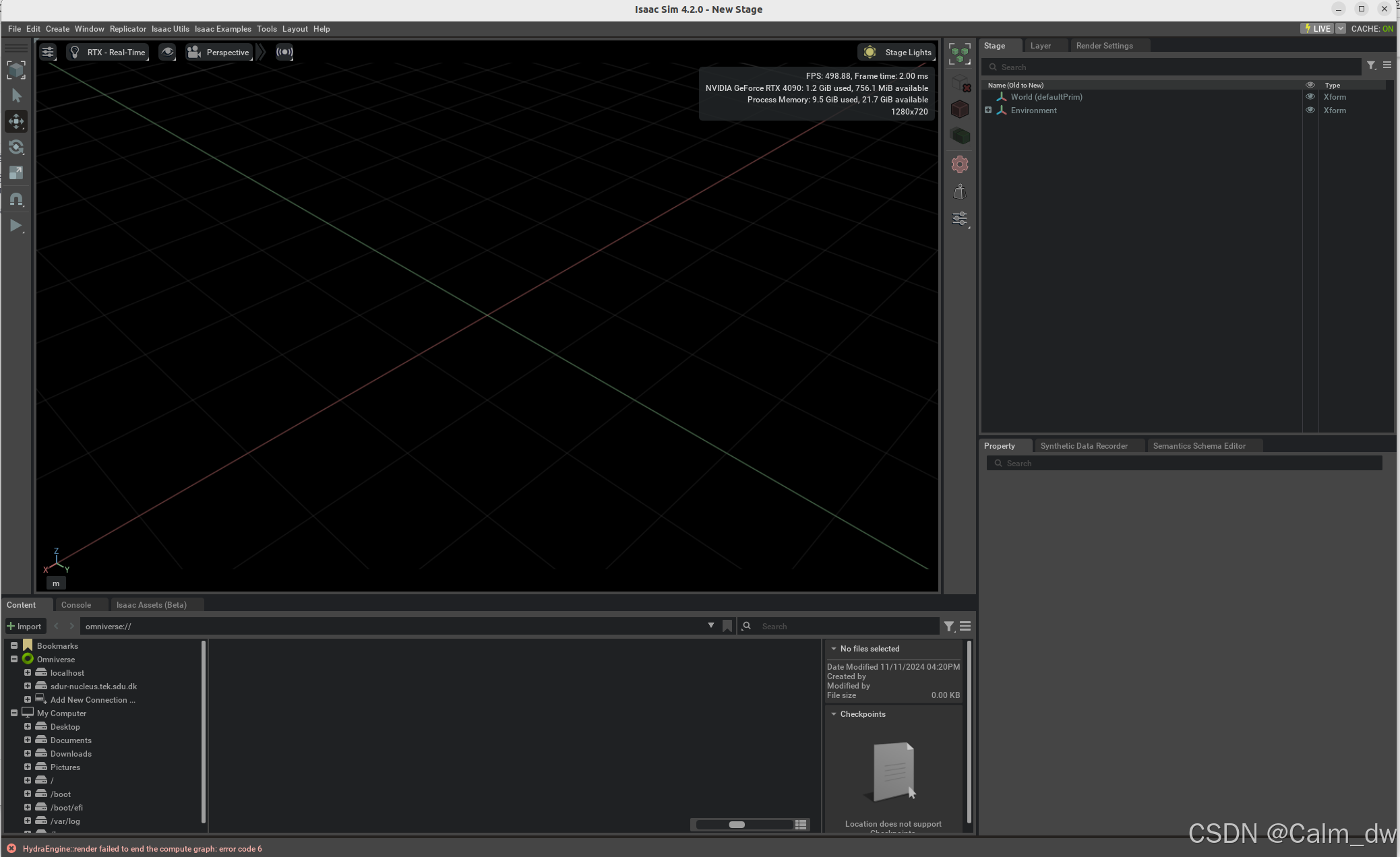1400x857 pixels.
Task: Collapse the Omniverse tree node
Action: tap(14, 659)
